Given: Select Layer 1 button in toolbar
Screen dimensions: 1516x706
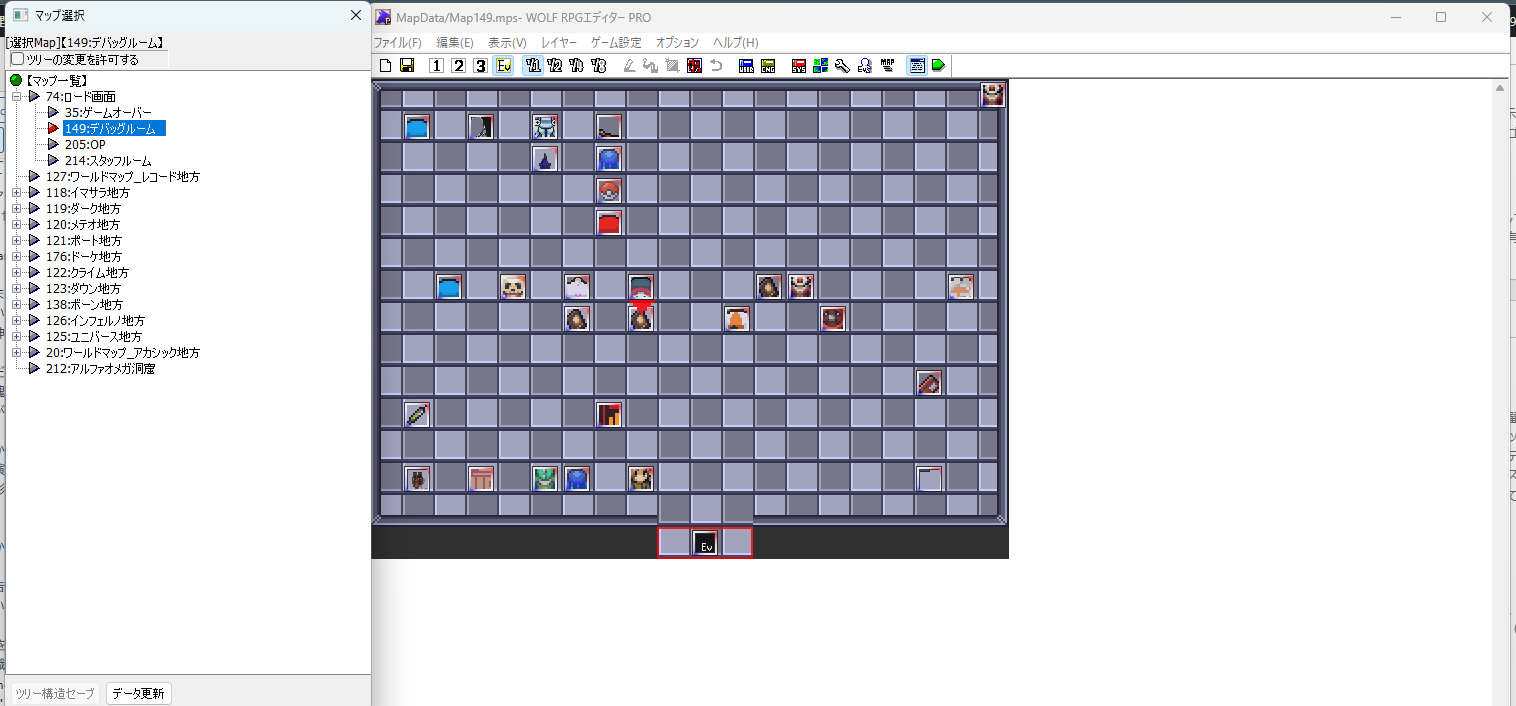Looking at the screenshot, I should 436,66.
